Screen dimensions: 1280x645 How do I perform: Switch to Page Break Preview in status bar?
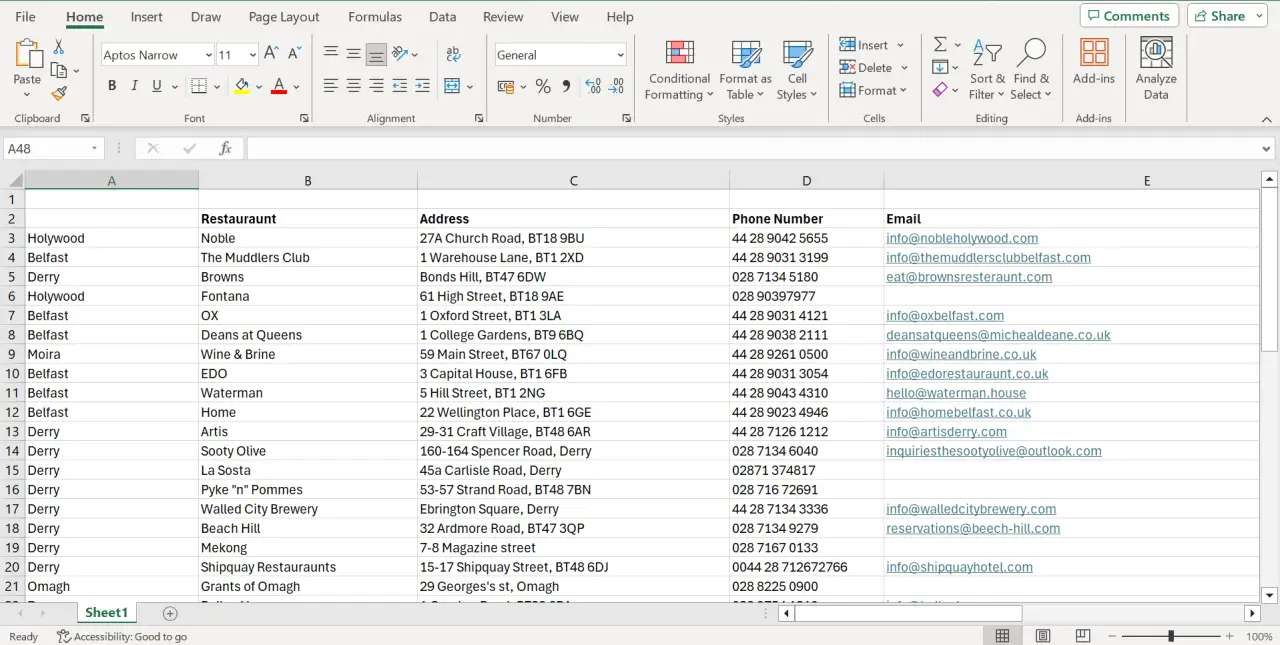tap(1083, 636)
